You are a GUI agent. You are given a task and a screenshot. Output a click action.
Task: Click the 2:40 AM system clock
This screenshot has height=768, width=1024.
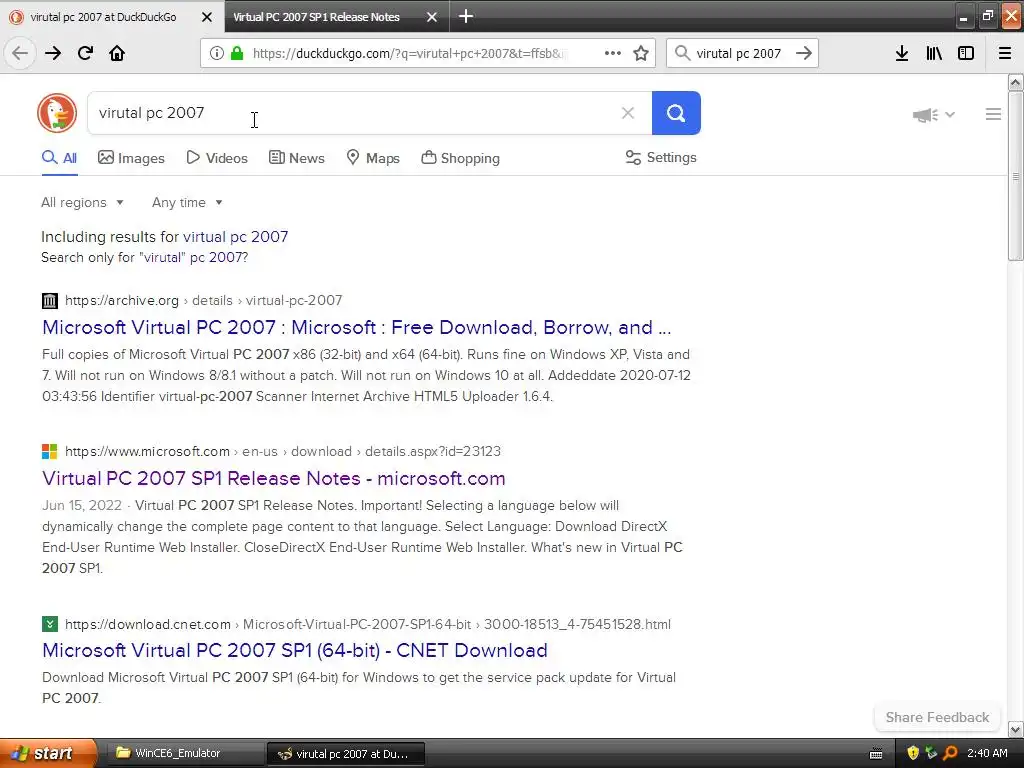coord(987,753)
